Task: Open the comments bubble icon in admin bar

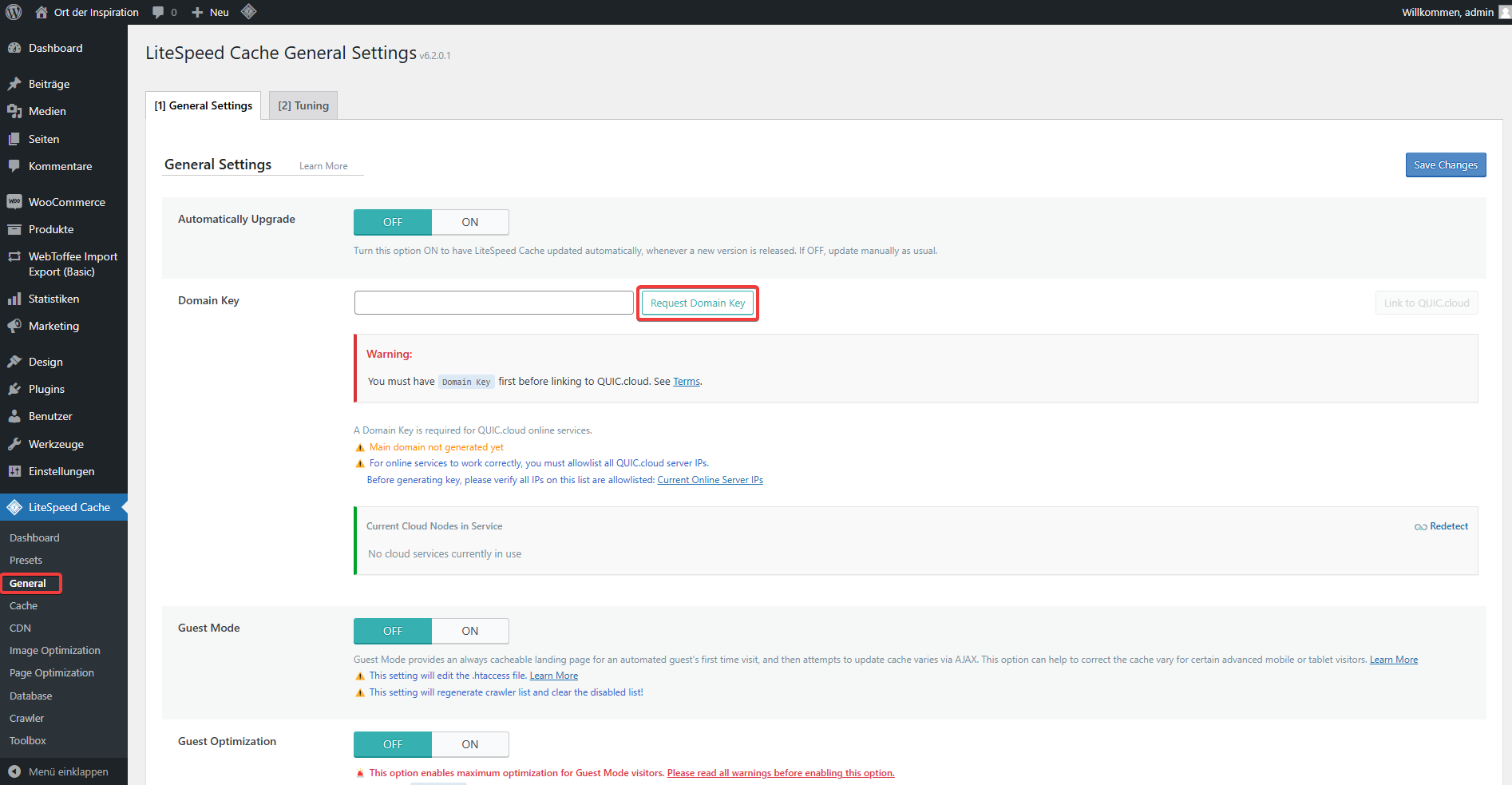Action: (158, 12)
